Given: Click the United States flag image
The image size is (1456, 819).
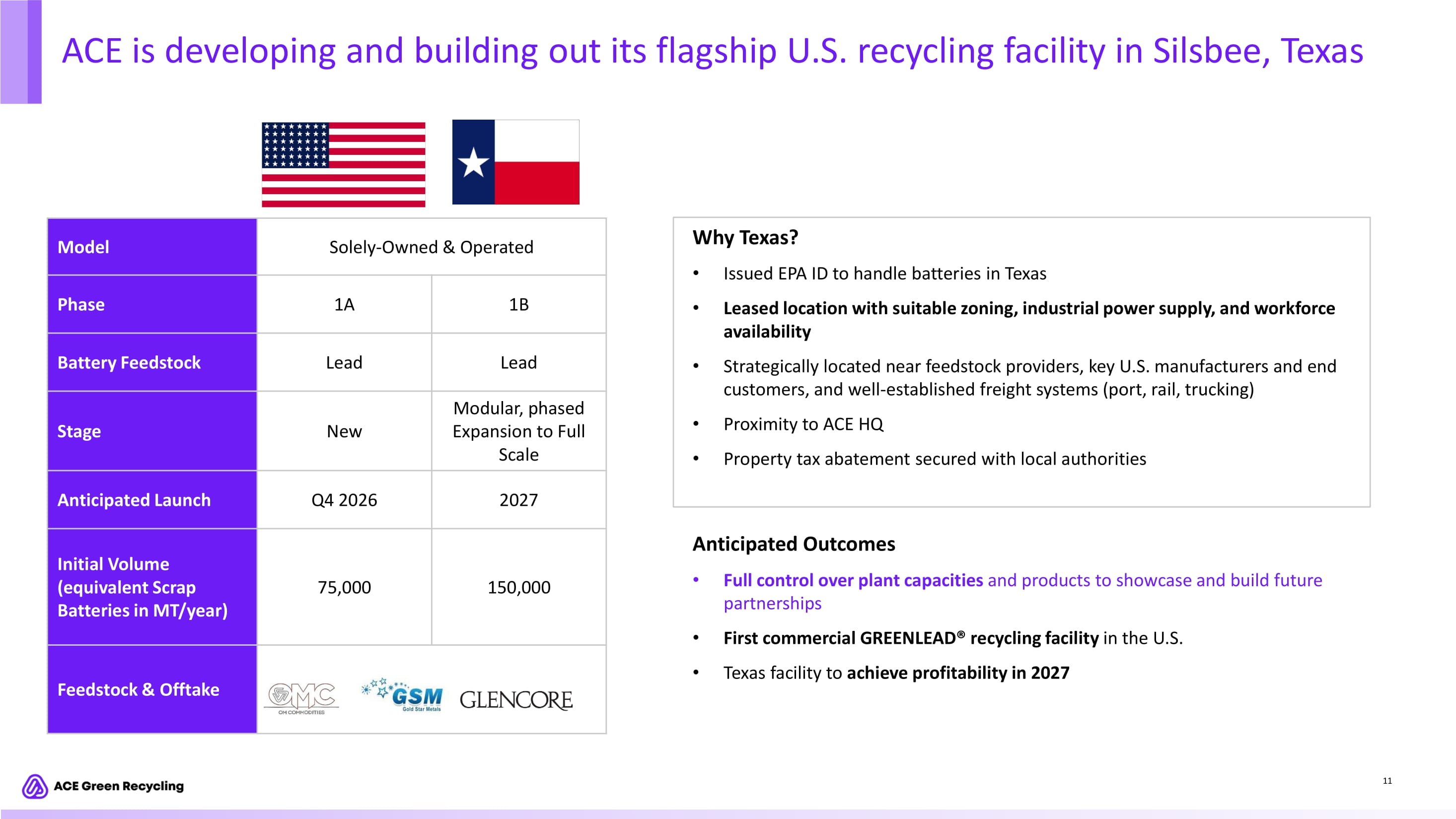Looking at the screenshot, I should point(343,164).
